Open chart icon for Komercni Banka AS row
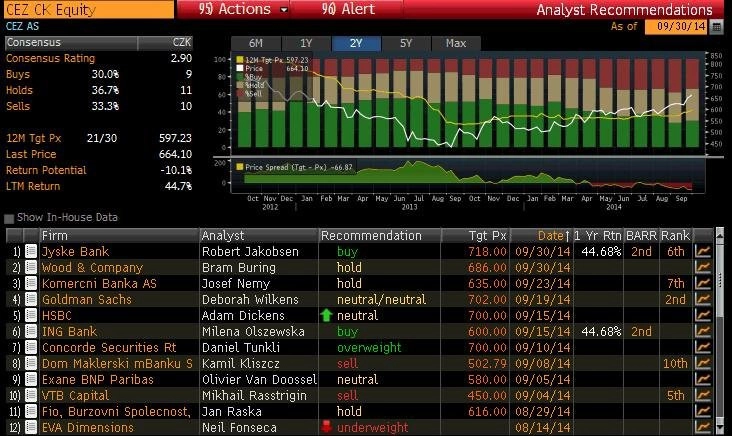 (703, 283)
